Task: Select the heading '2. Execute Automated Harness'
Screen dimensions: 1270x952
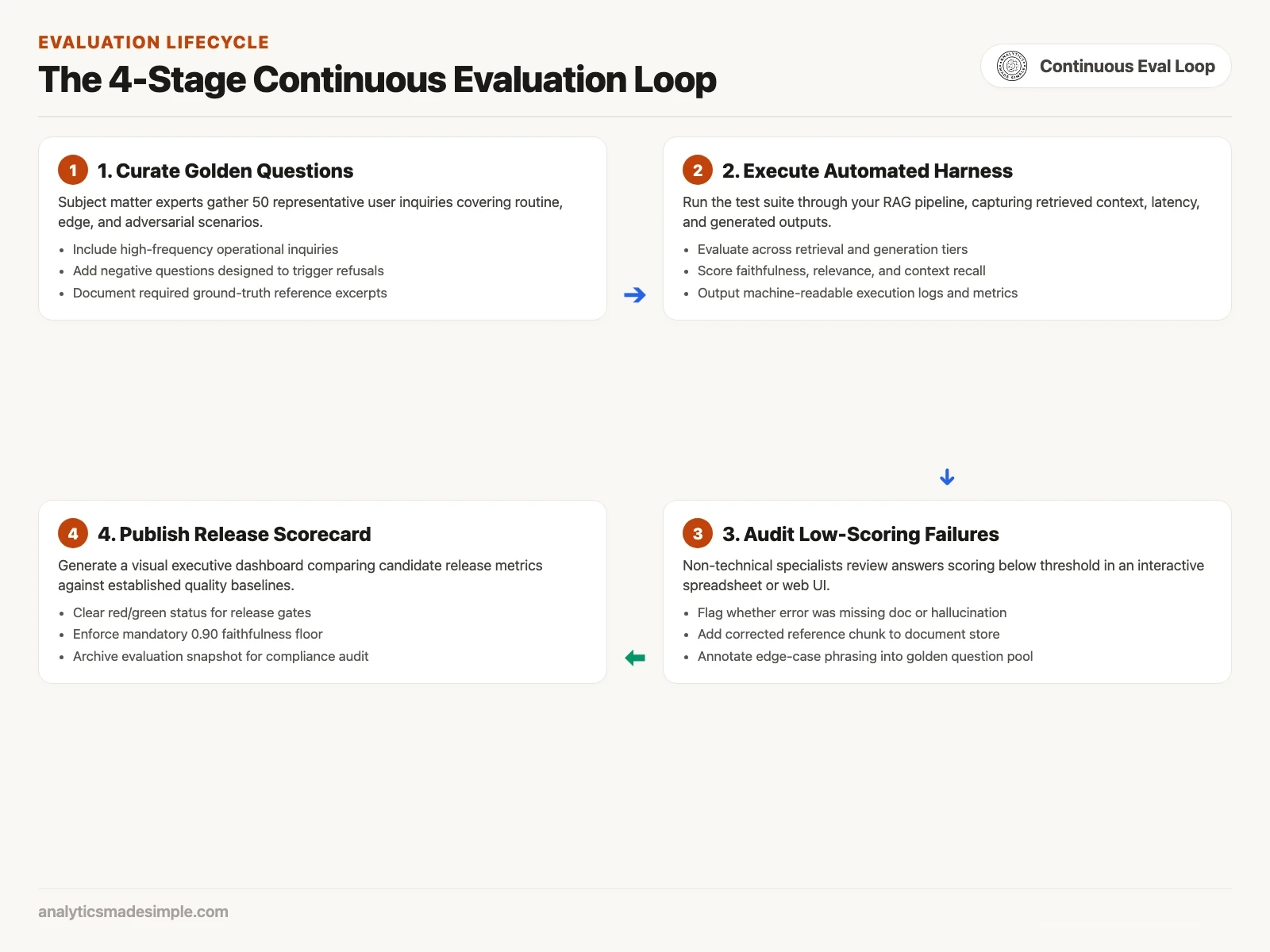Action: (x=868, y=171)
